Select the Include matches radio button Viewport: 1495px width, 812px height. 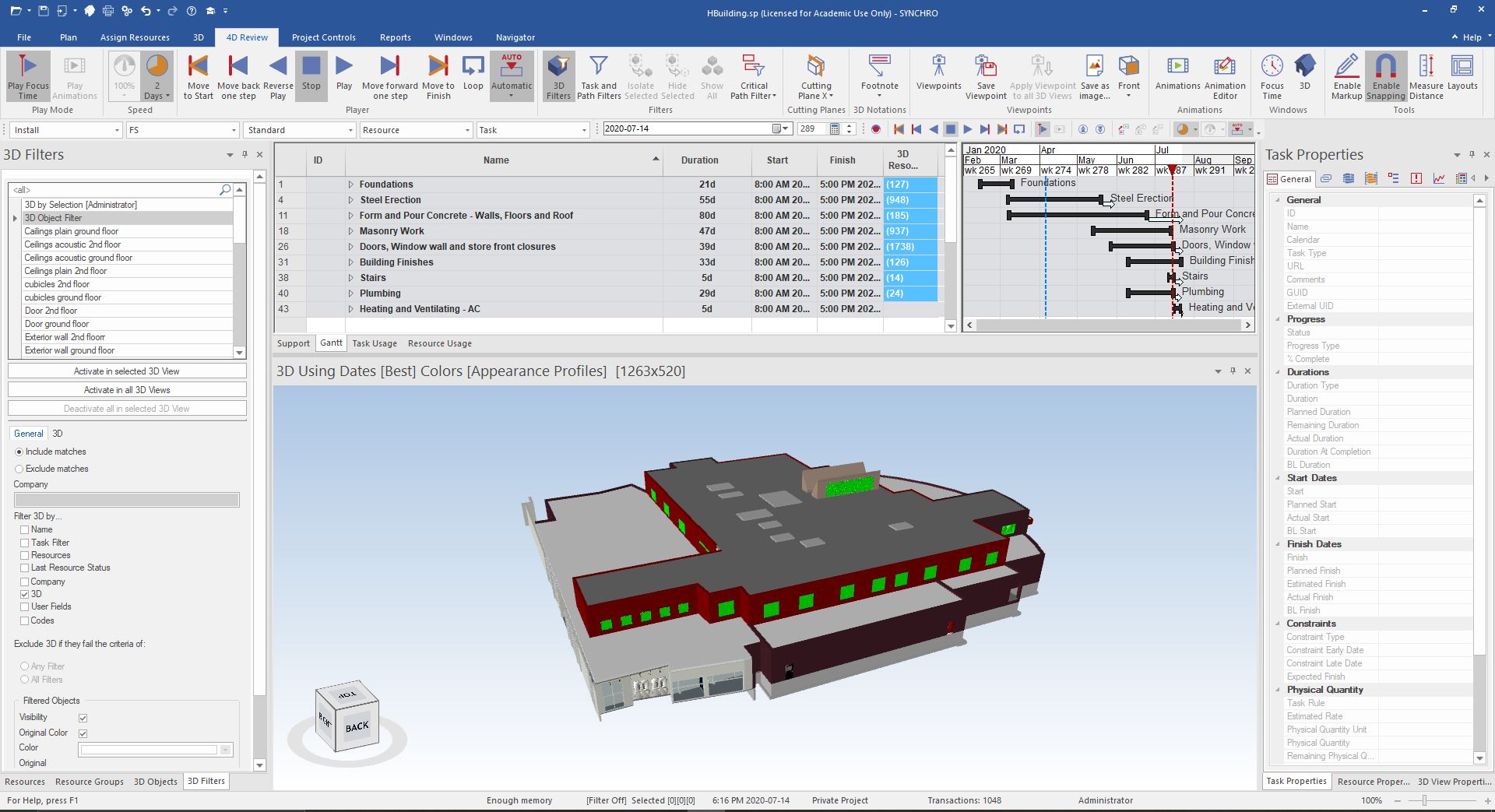coord(19,452)
